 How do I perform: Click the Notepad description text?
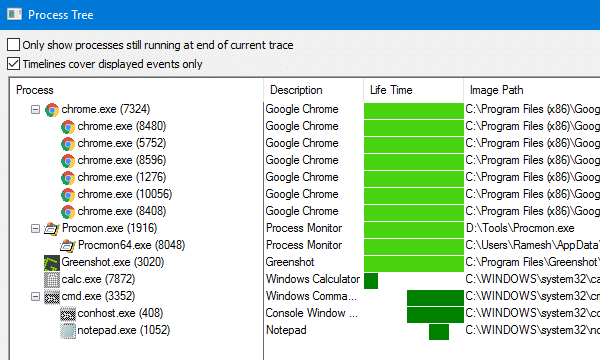pyautogui.click(x=286, y=330)
